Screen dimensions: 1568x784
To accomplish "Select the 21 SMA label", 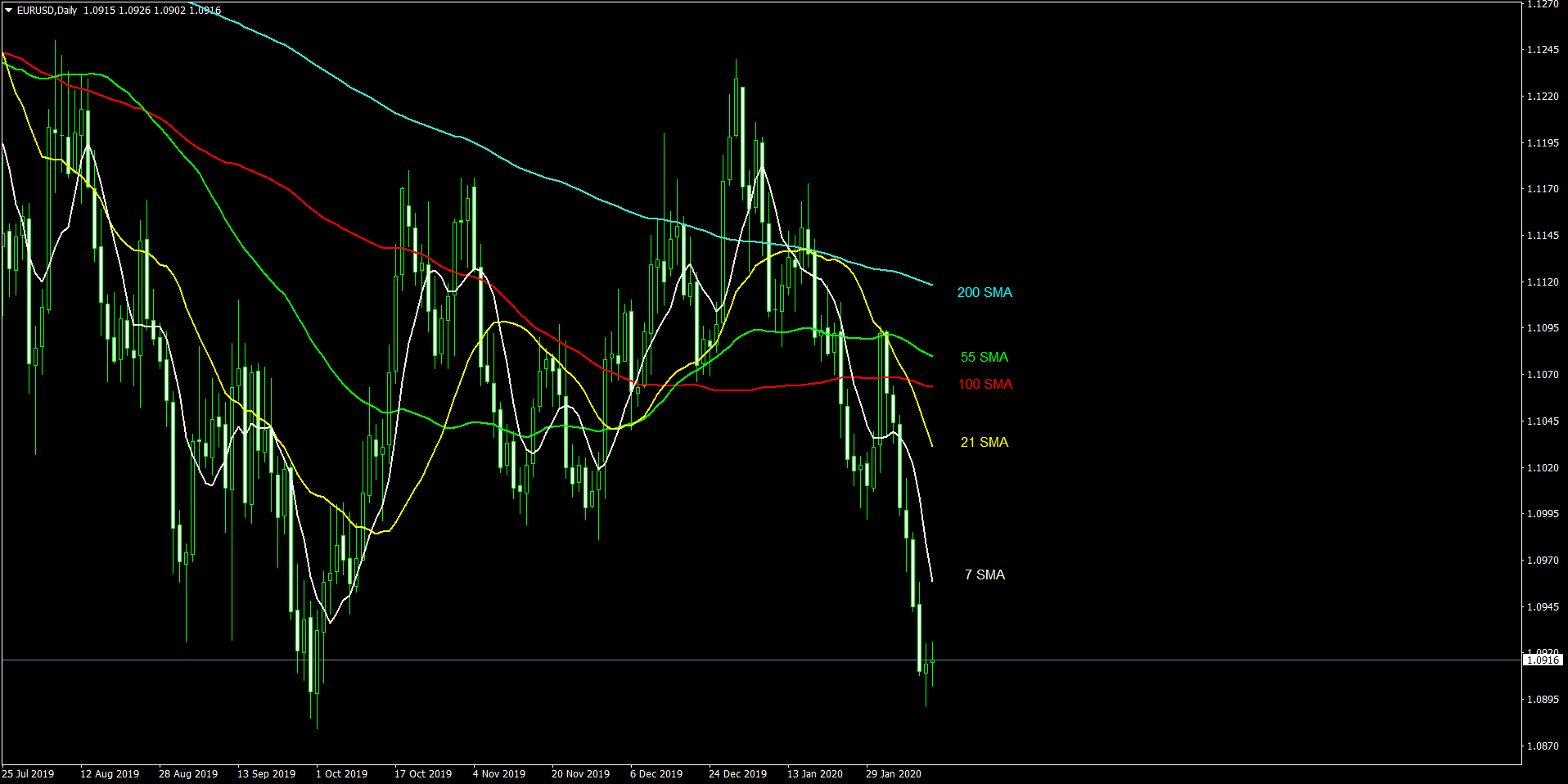I will [985, 442].
